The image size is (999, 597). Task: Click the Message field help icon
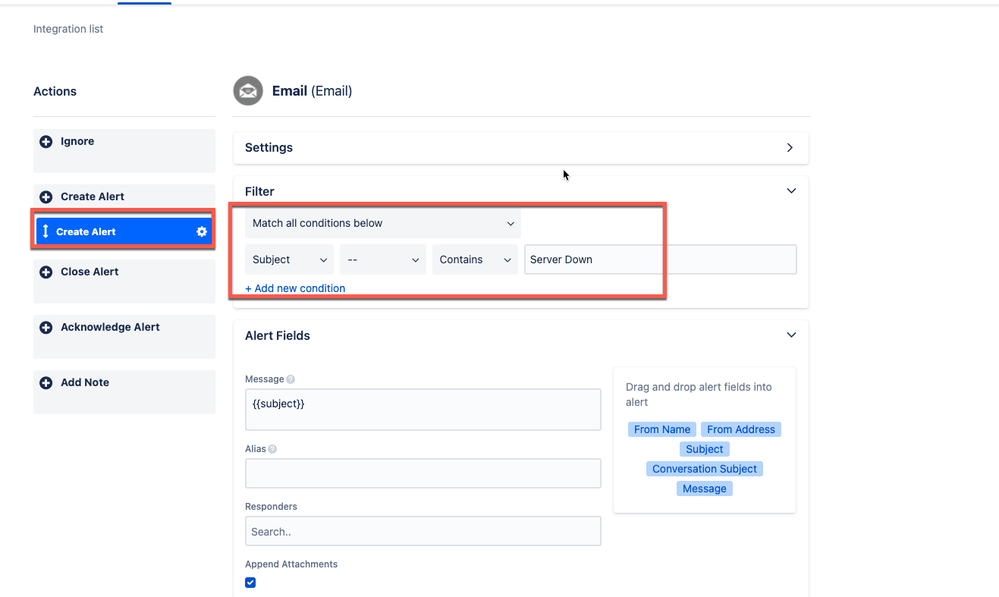(x=291, y=379)
